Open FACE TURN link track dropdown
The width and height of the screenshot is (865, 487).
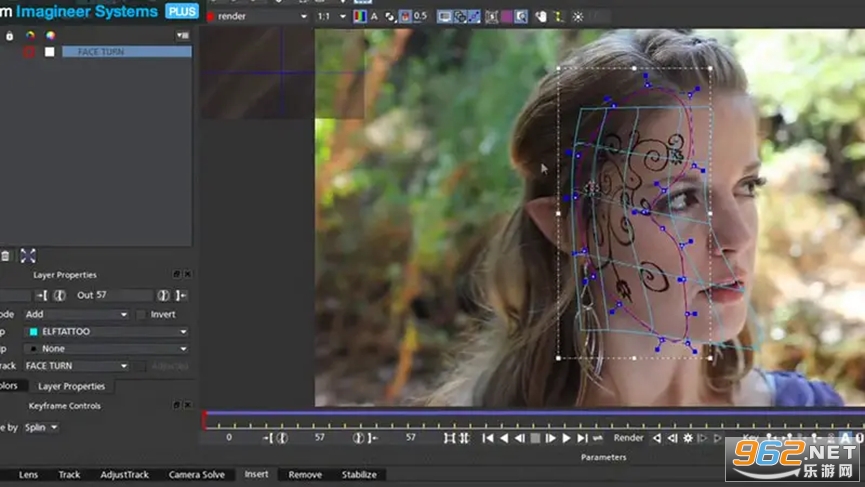click(x=76, y=366)
